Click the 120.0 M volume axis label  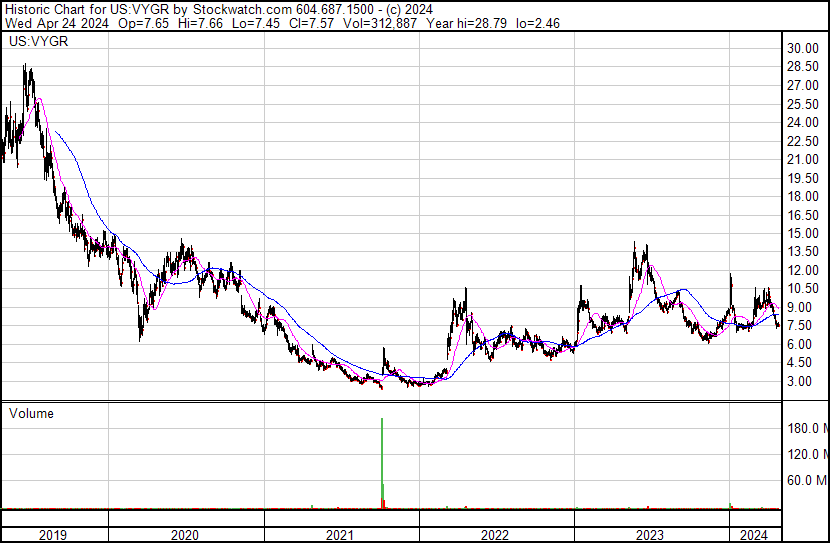(808, 454)
